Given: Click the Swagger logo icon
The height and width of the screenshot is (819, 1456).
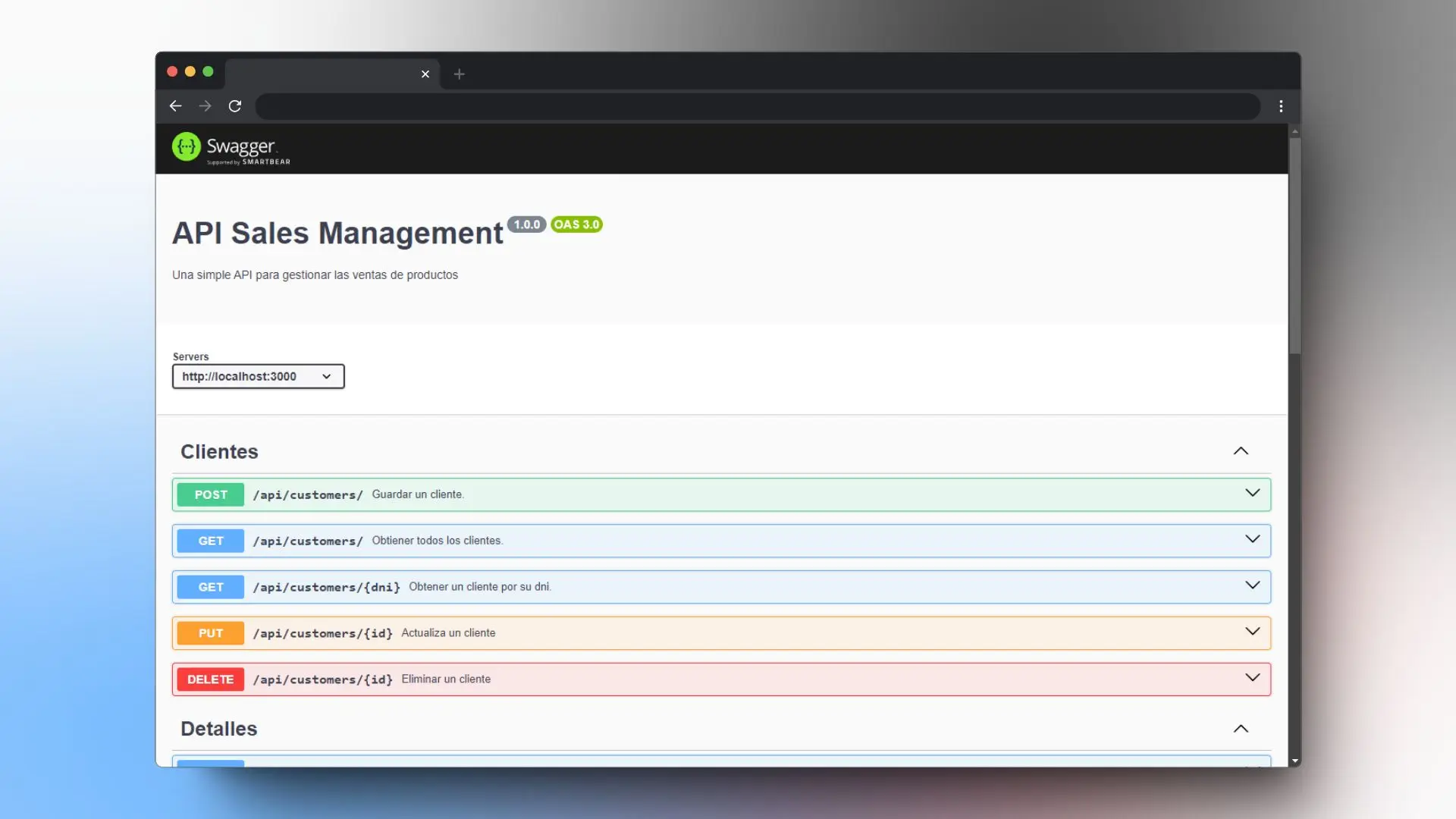Looking at the screenshot, I should pos(186,147).
